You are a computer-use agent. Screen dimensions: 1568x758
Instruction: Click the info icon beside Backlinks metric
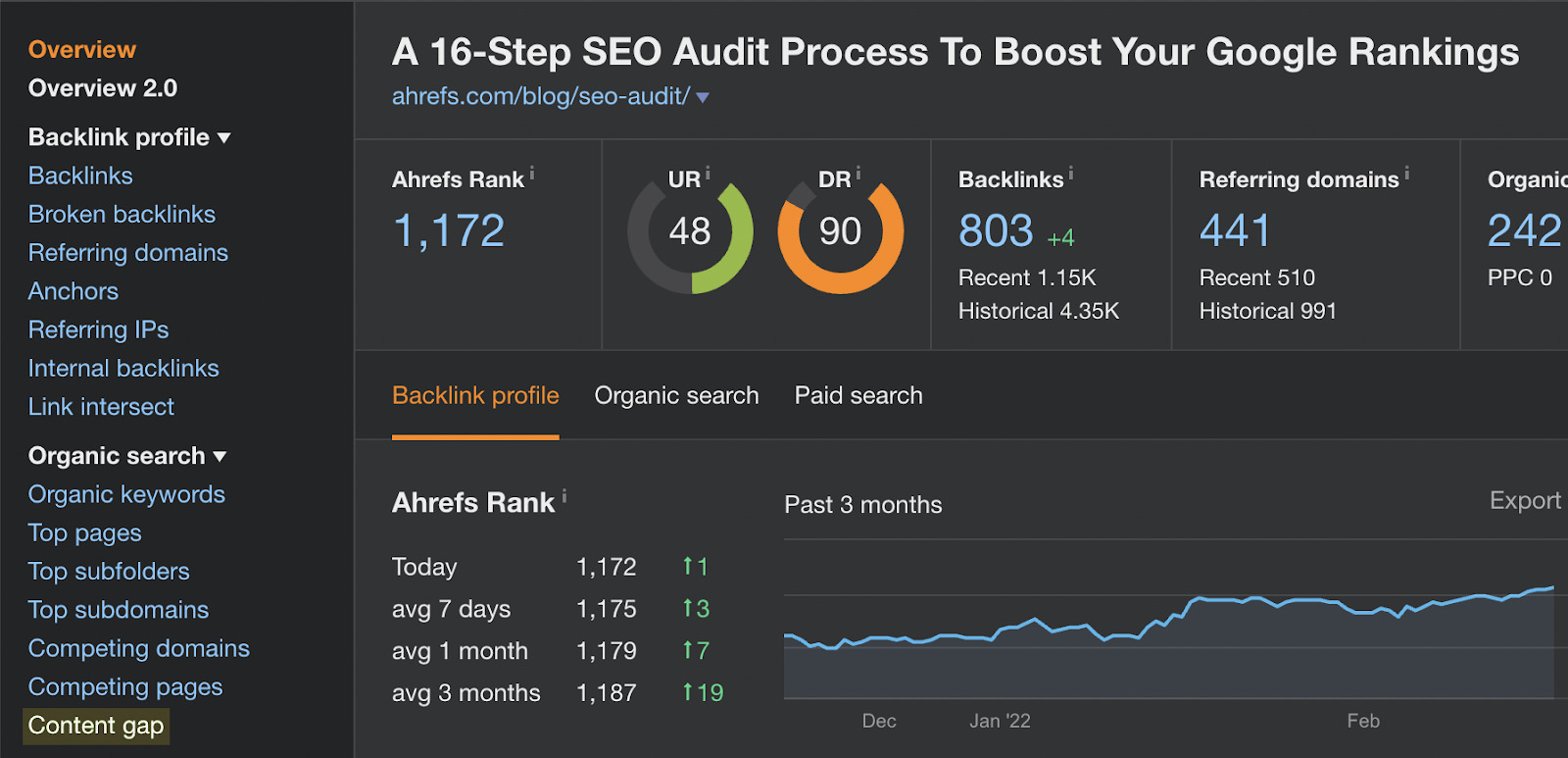[1071, 174]
